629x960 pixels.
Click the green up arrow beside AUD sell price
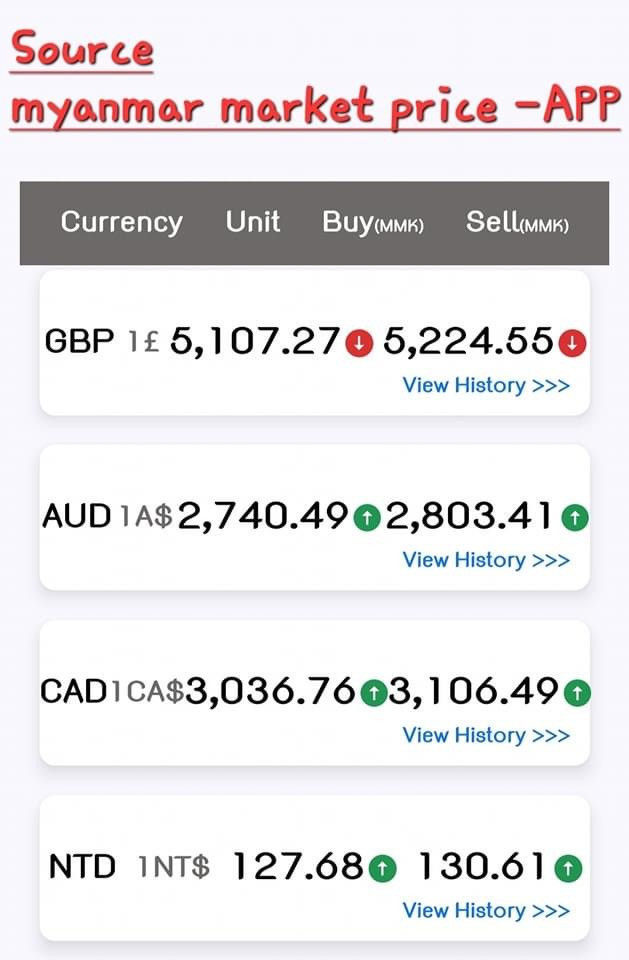pyautogui.click(x=574, y=518)
